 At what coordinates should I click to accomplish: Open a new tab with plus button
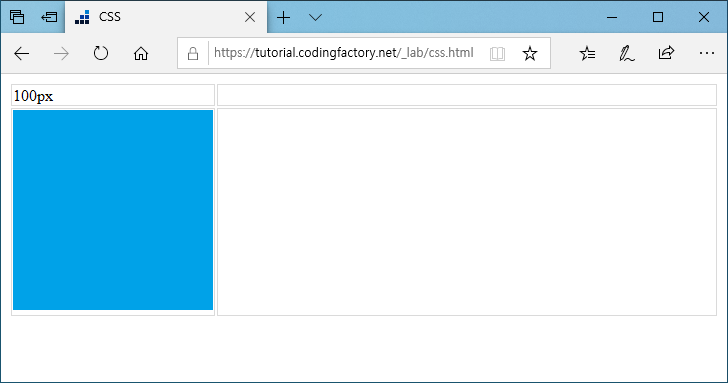pos(283,18)
